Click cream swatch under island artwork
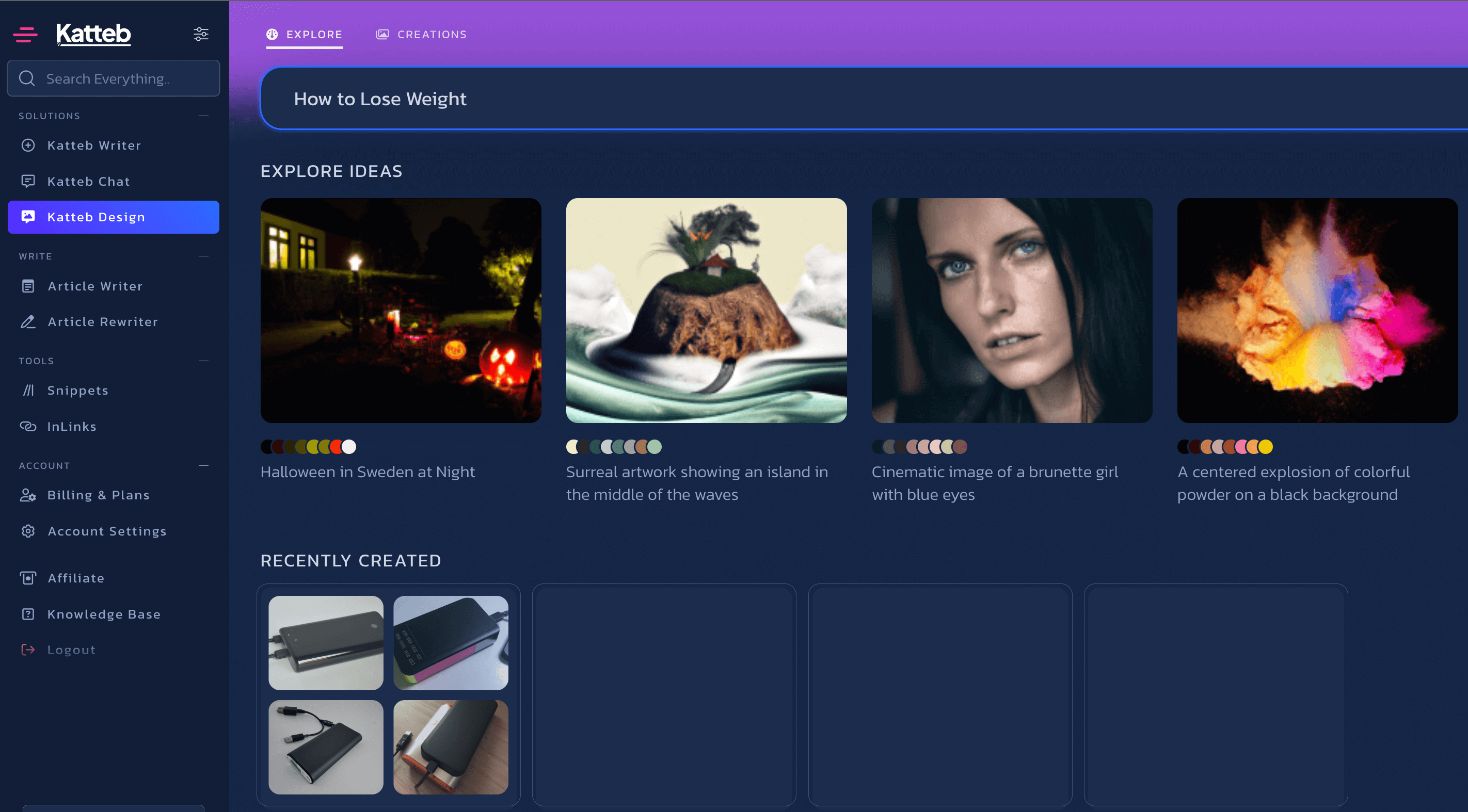Screen dimensions: 1468x812 [x=573, y=446]
